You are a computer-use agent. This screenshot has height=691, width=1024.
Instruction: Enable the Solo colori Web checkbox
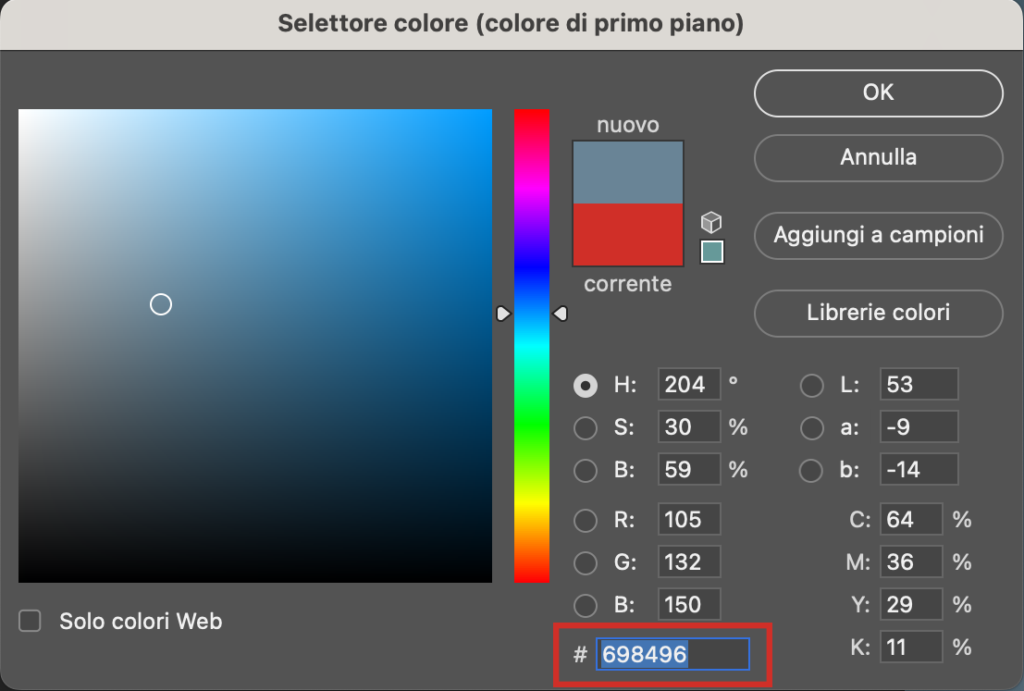pos(31,621)
